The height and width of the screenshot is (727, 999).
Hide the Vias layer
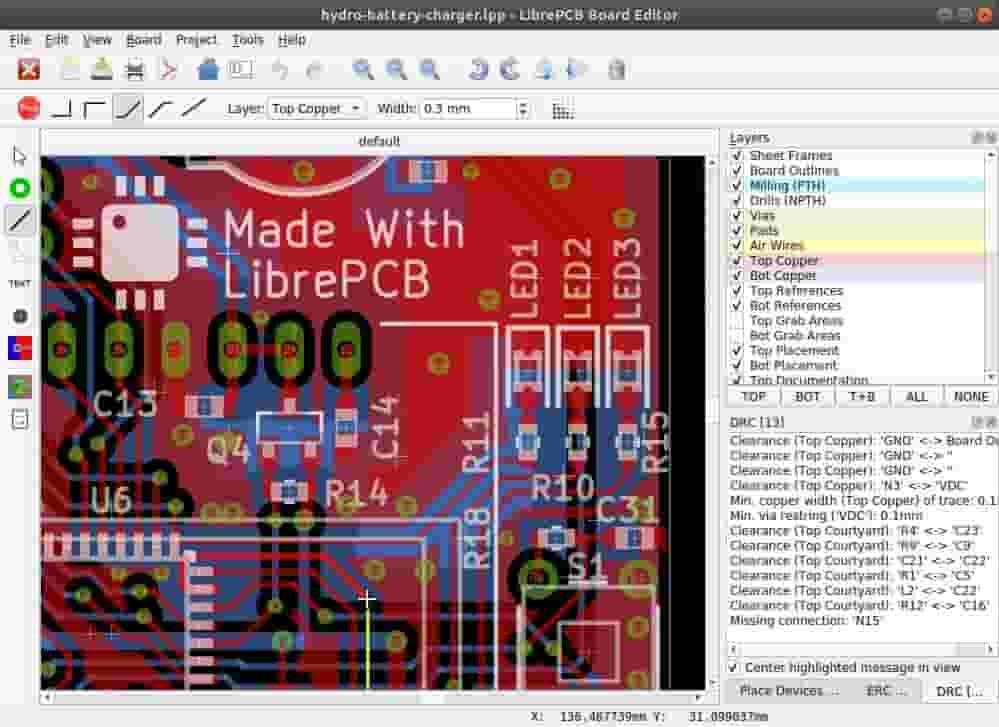point(736,215)
